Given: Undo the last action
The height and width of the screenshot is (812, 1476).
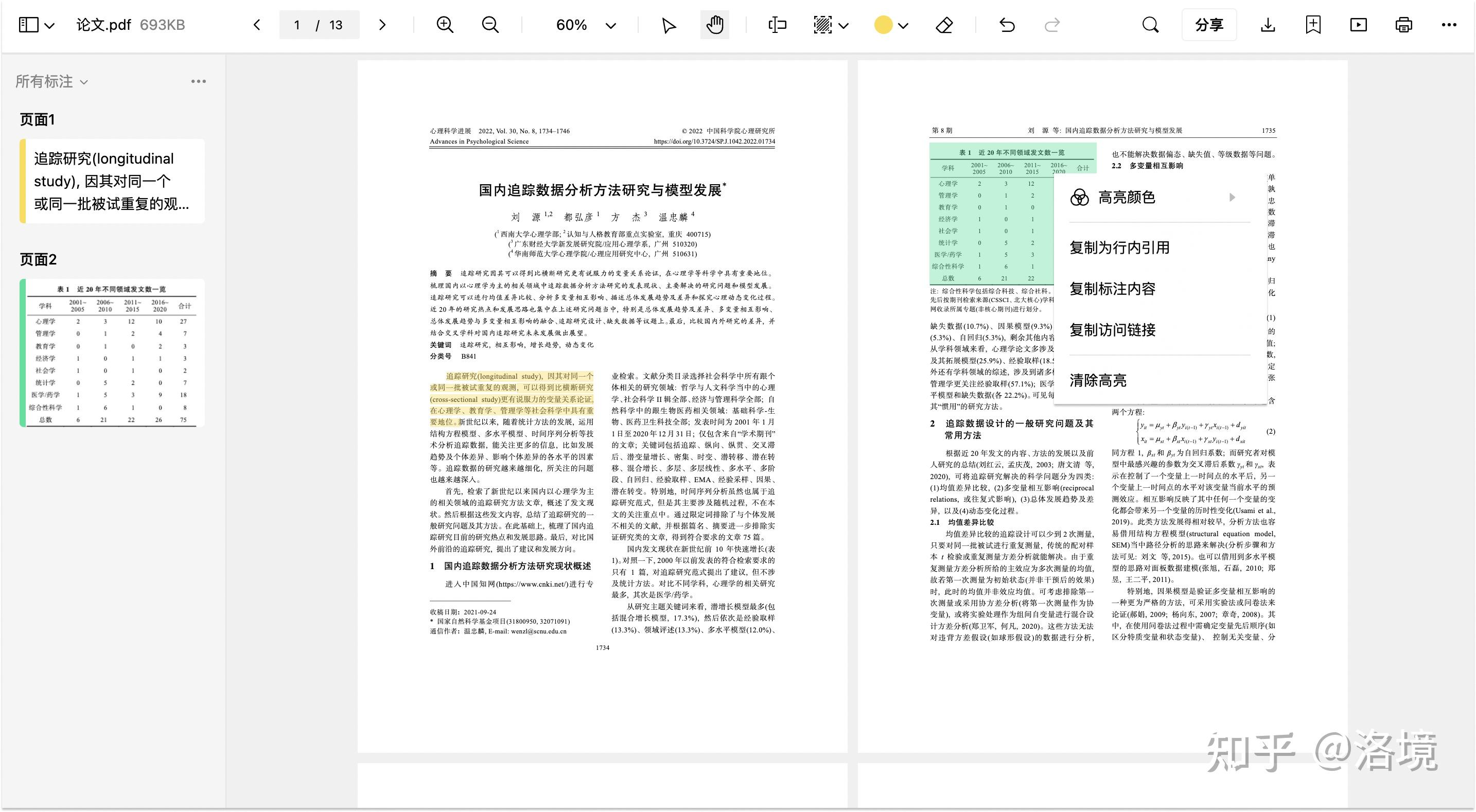Looking at the screenshot, I should tap(1007, 25).
